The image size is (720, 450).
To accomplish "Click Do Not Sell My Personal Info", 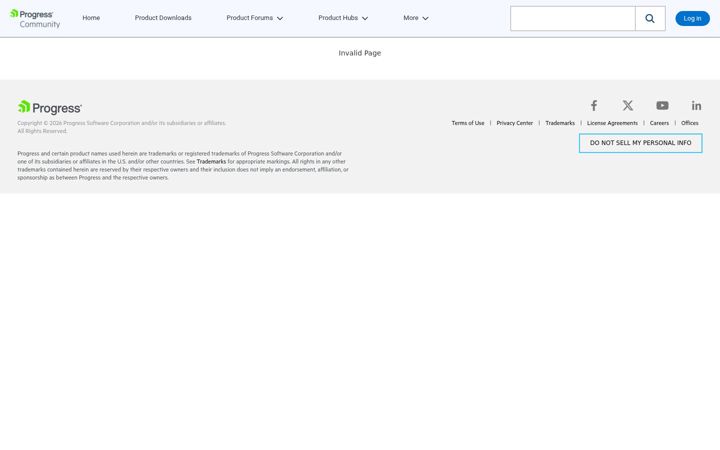I will coord(640,143).
